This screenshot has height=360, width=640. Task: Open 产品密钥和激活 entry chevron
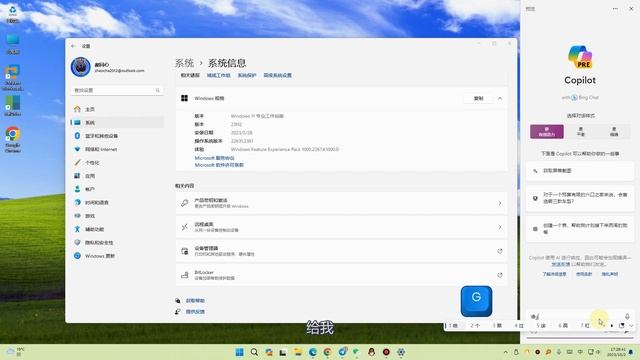pos(500,203)
